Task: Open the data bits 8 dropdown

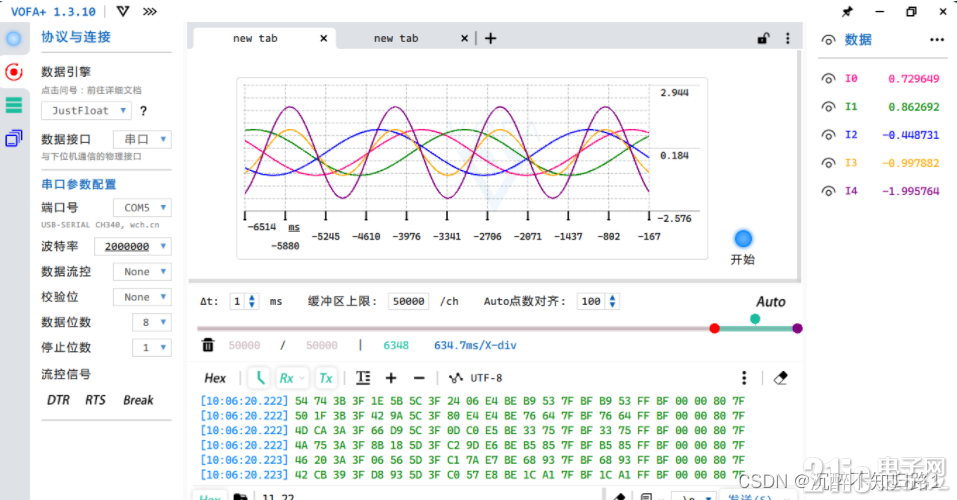Action: click(152, 322)
